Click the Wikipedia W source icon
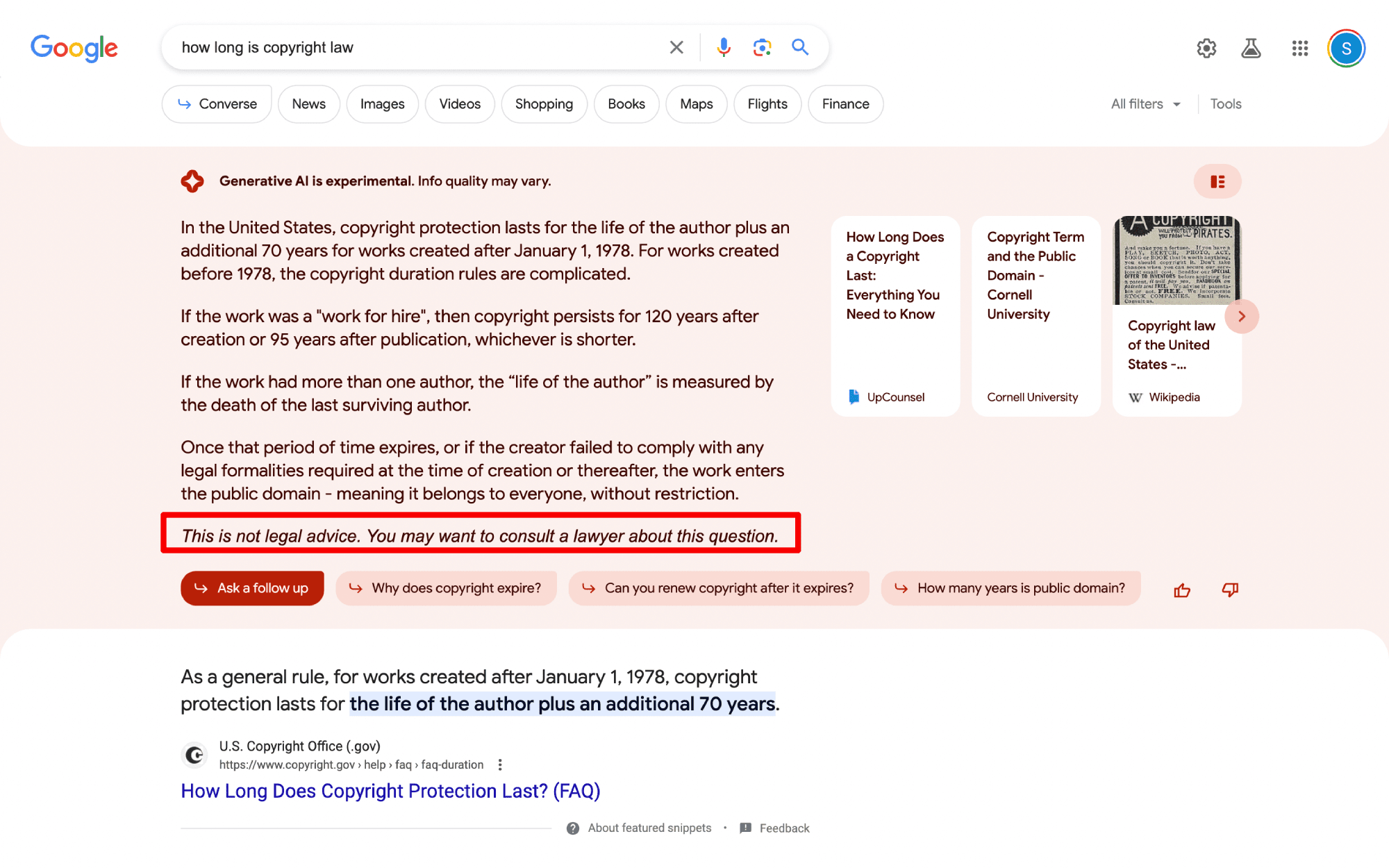The height and width of the screenshot is (868, 1389). point(1136,397)
